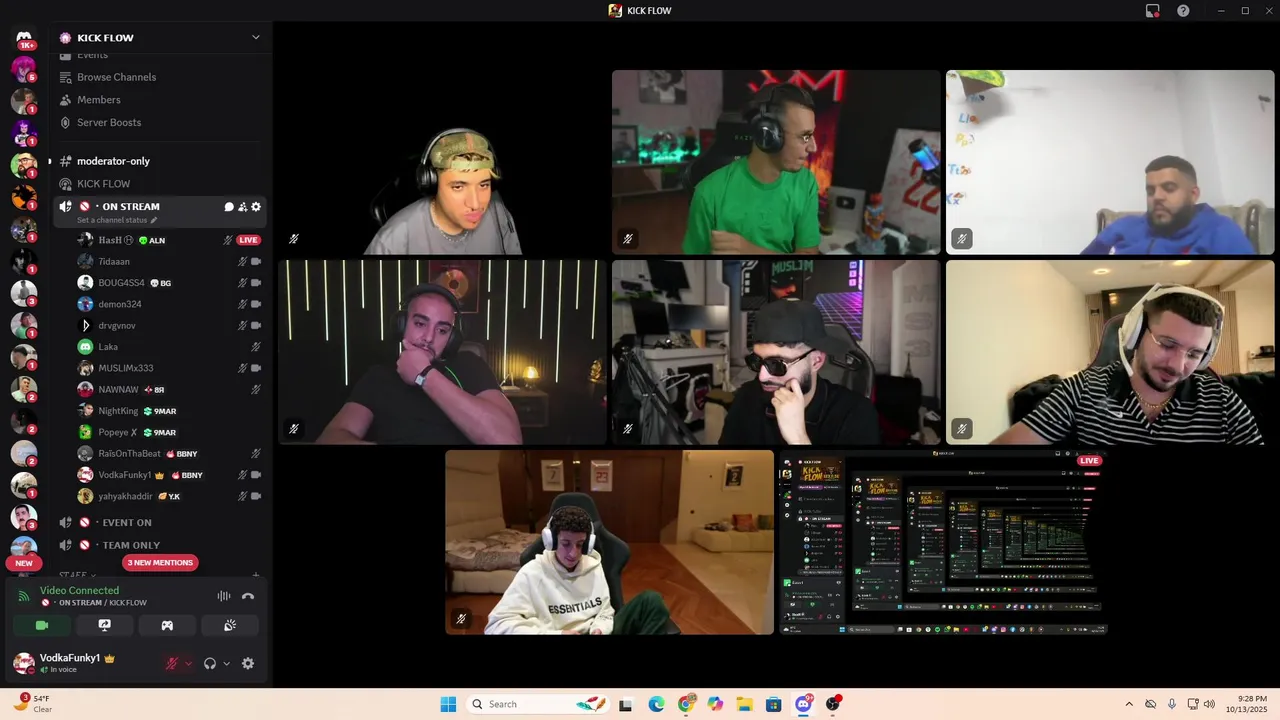Disconnect from voice call
The width and height of the screenshot is (1280, 720).
pos(248,596)
